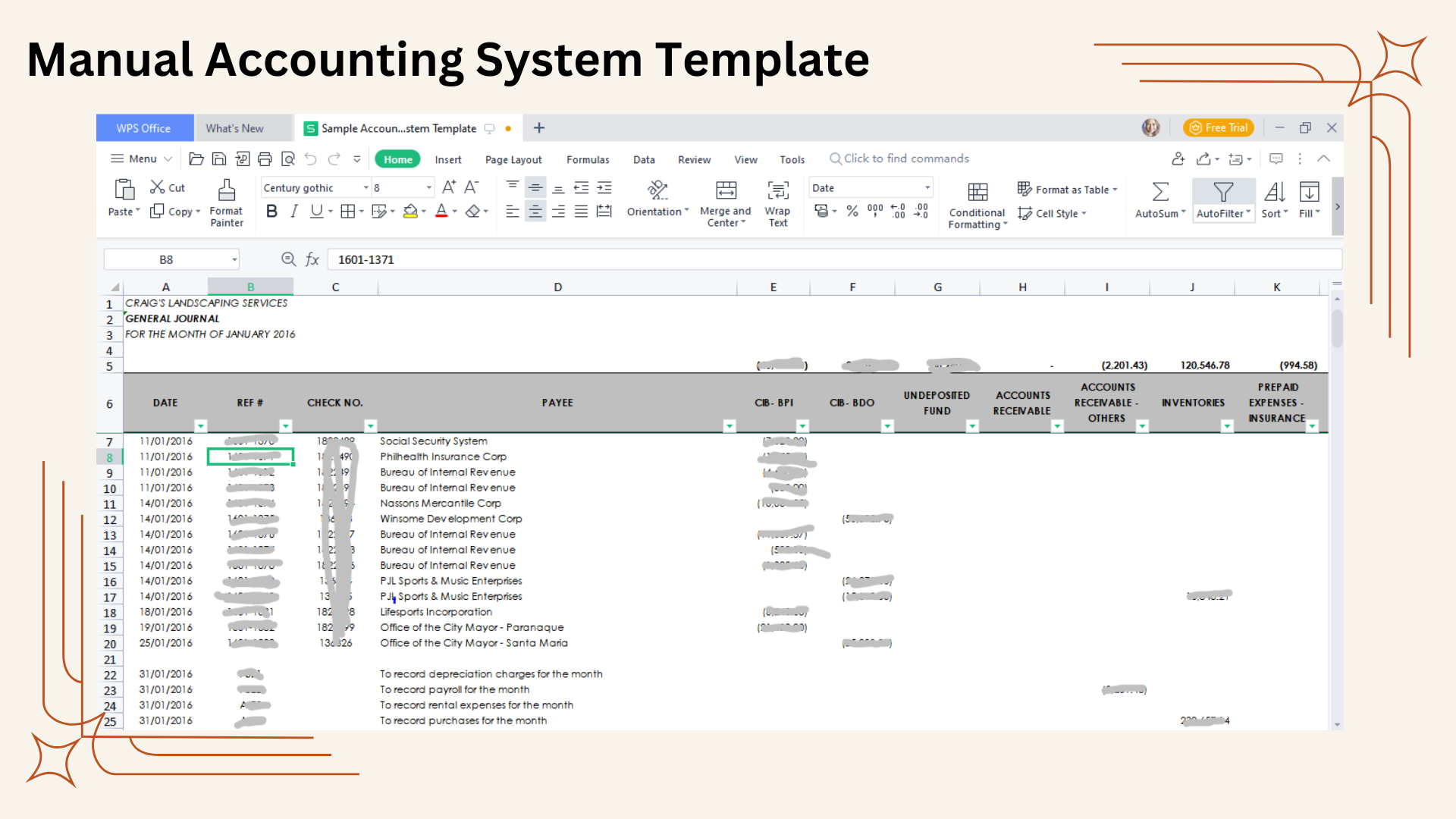
Task: Open the PAYEE column filter dropdown
Action: [x=729, y=426]
